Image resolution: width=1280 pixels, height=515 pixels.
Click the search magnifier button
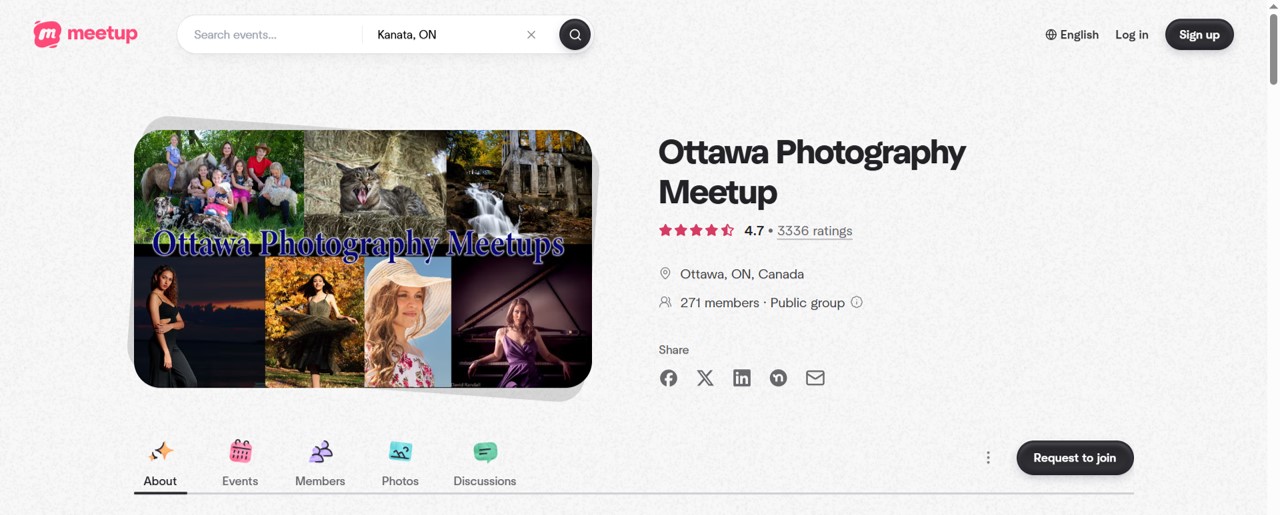point(575,35)
